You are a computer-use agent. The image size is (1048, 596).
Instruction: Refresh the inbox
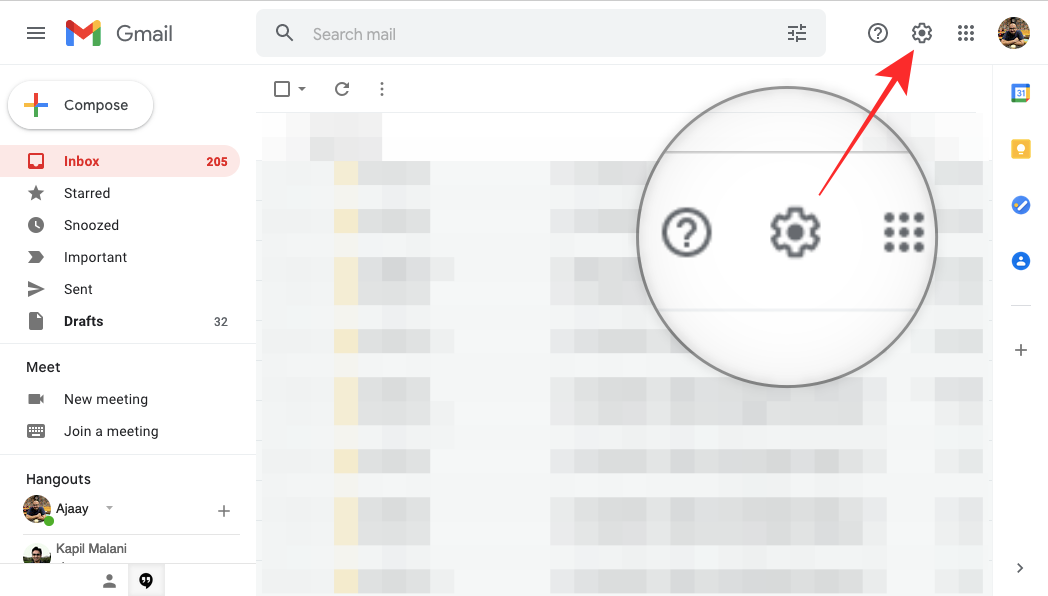click(342, 89)
